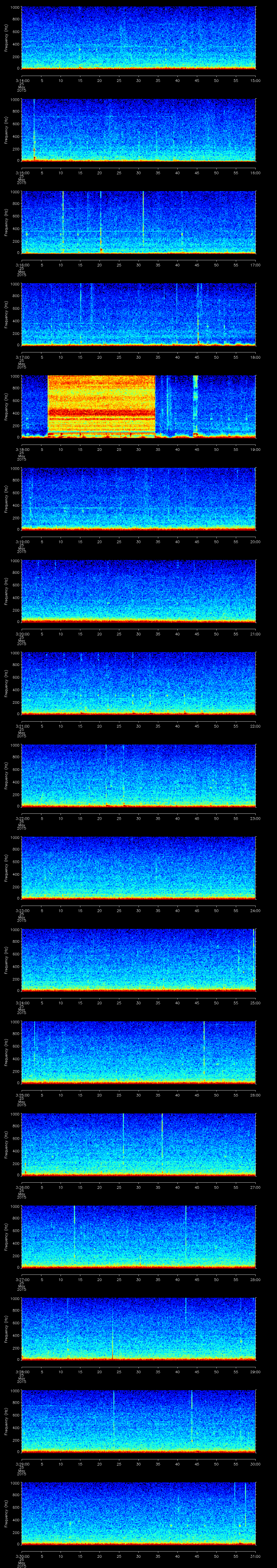The image size is (277, 1568).
Task: Click the 26:00 end time label
Action: 256,1095
